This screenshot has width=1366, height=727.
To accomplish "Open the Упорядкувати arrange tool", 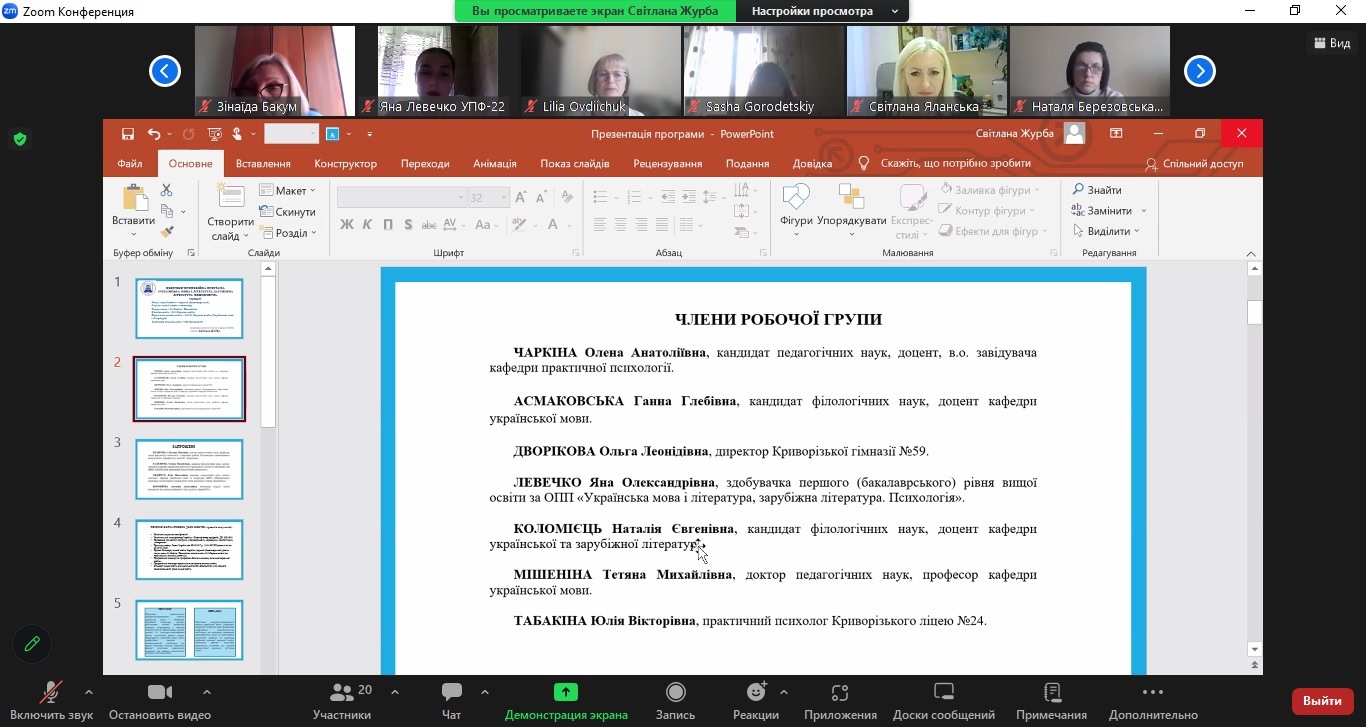I will pos(852,211).
